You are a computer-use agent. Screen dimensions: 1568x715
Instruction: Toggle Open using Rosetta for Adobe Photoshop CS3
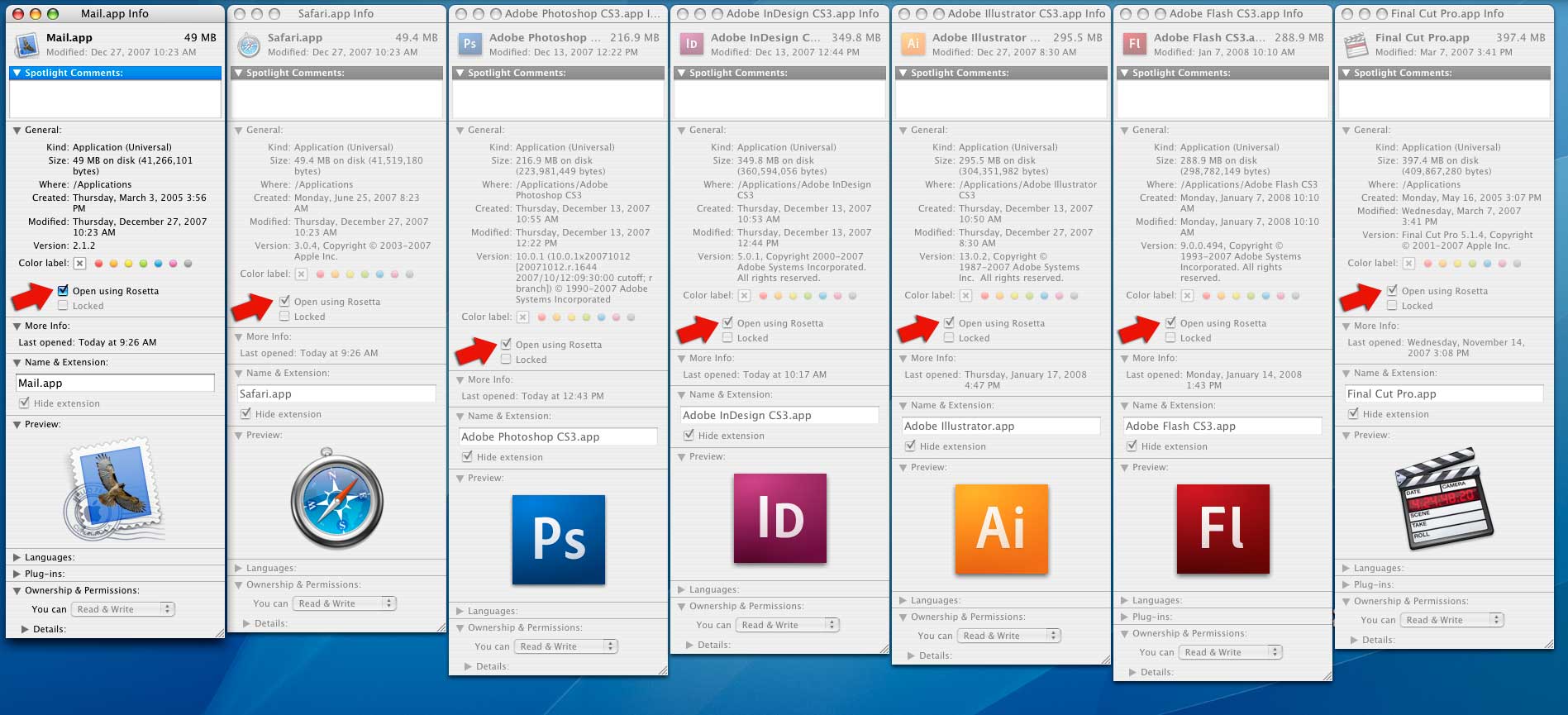[x=506, y=344]
